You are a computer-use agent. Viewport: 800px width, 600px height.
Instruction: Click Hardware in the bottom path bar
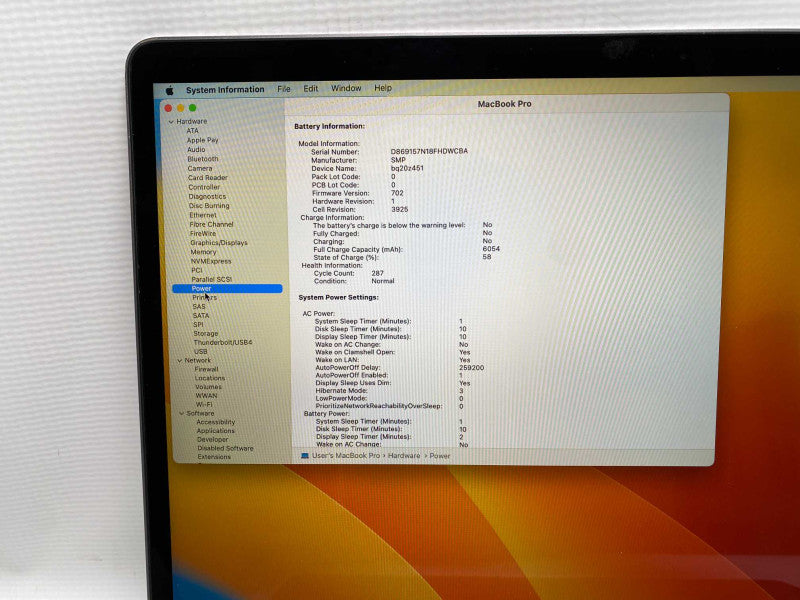404,456
